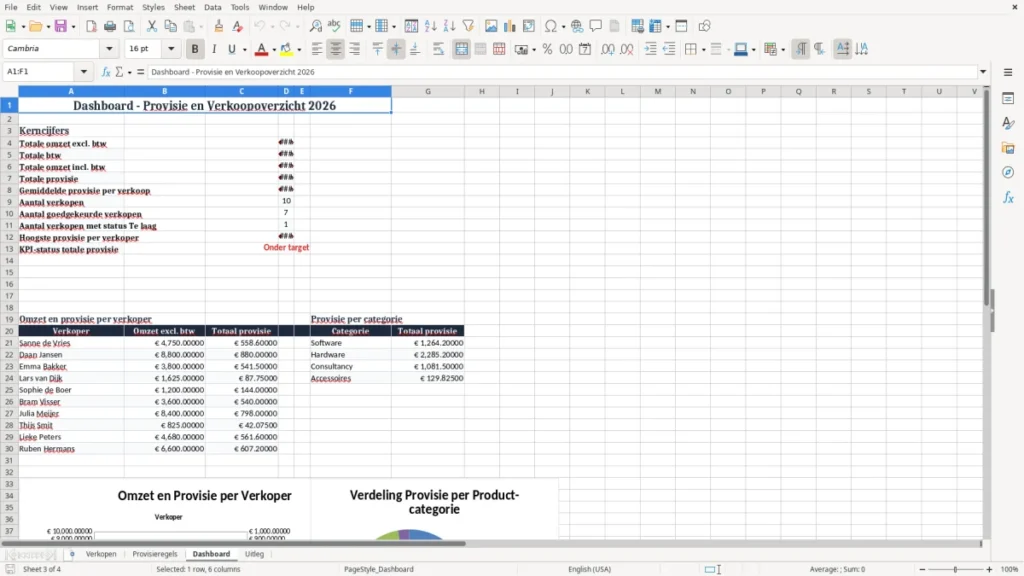
Task: Click the Print icon
Action: [110, 26]
